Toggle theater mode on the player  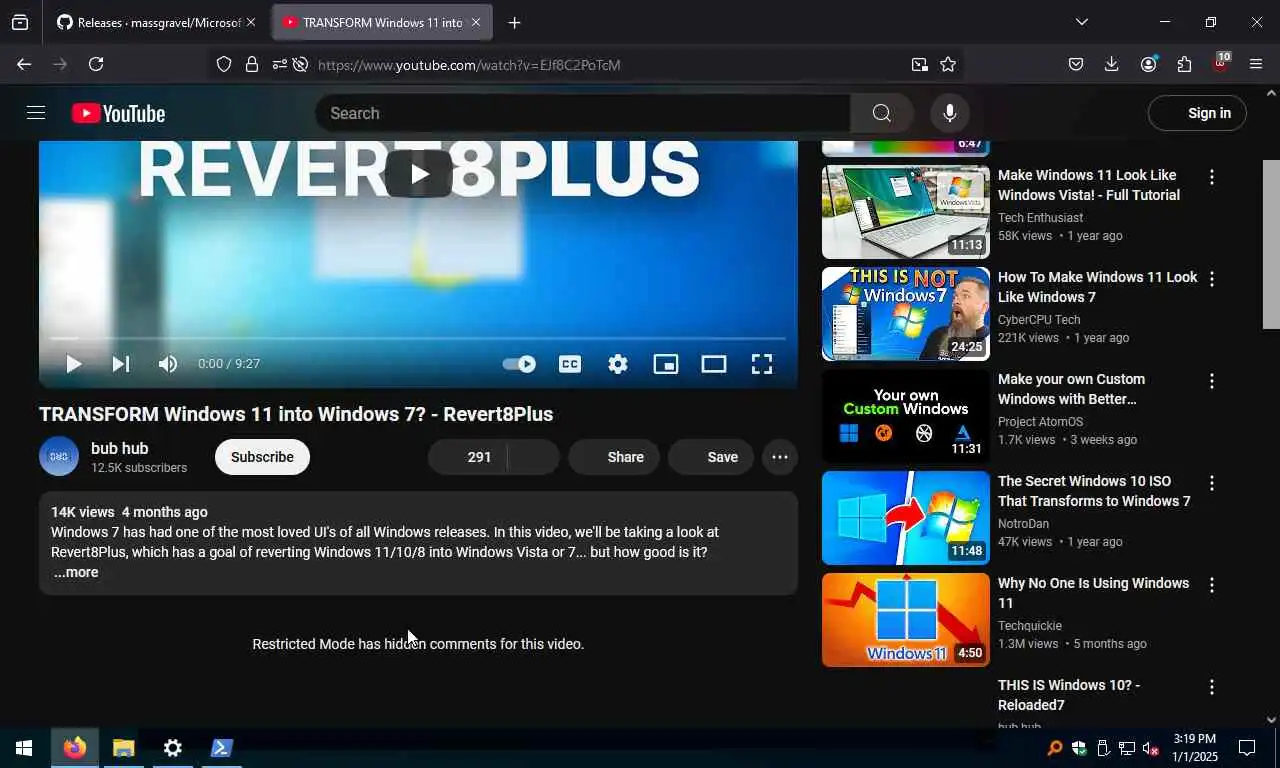[714, 364]
